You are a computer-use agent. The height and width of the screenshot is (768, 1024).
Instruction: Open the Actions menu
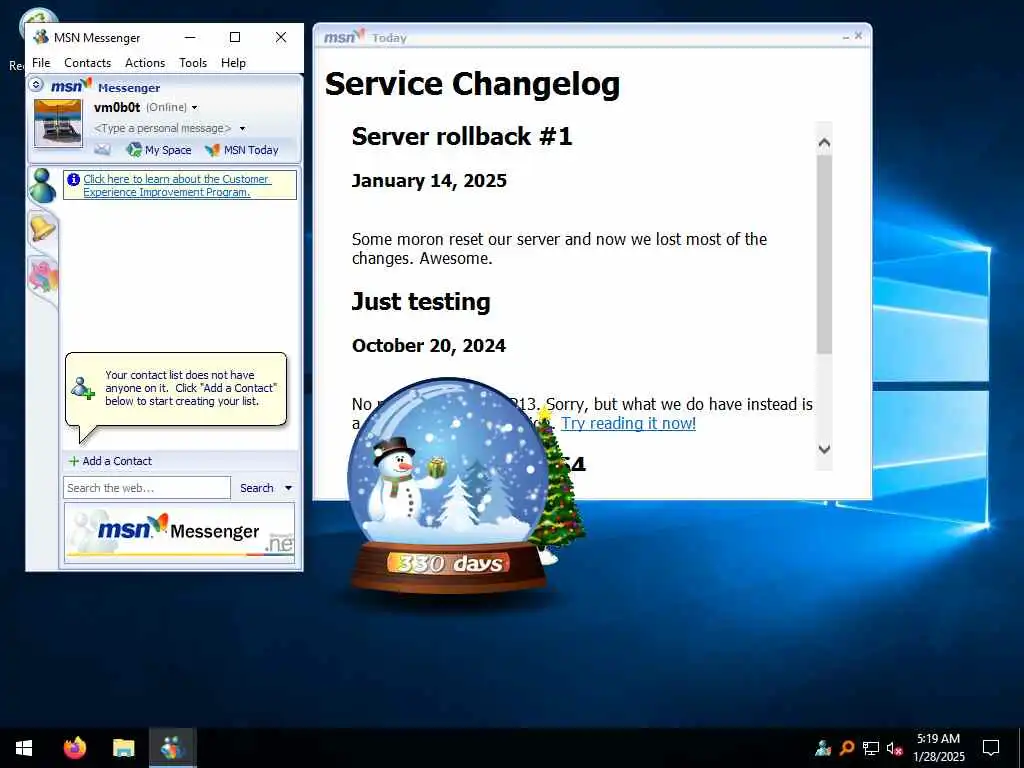coord(145,63)
